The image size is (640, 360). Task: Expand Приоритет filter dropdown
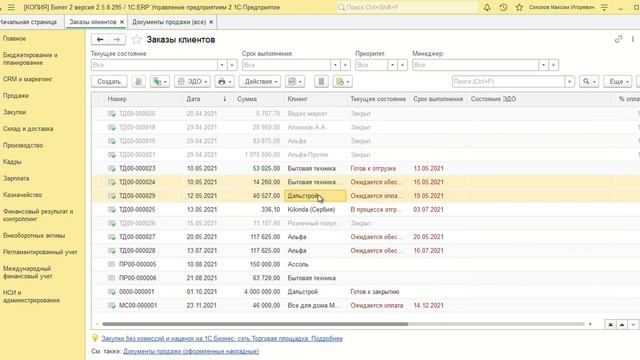(392, 65)
